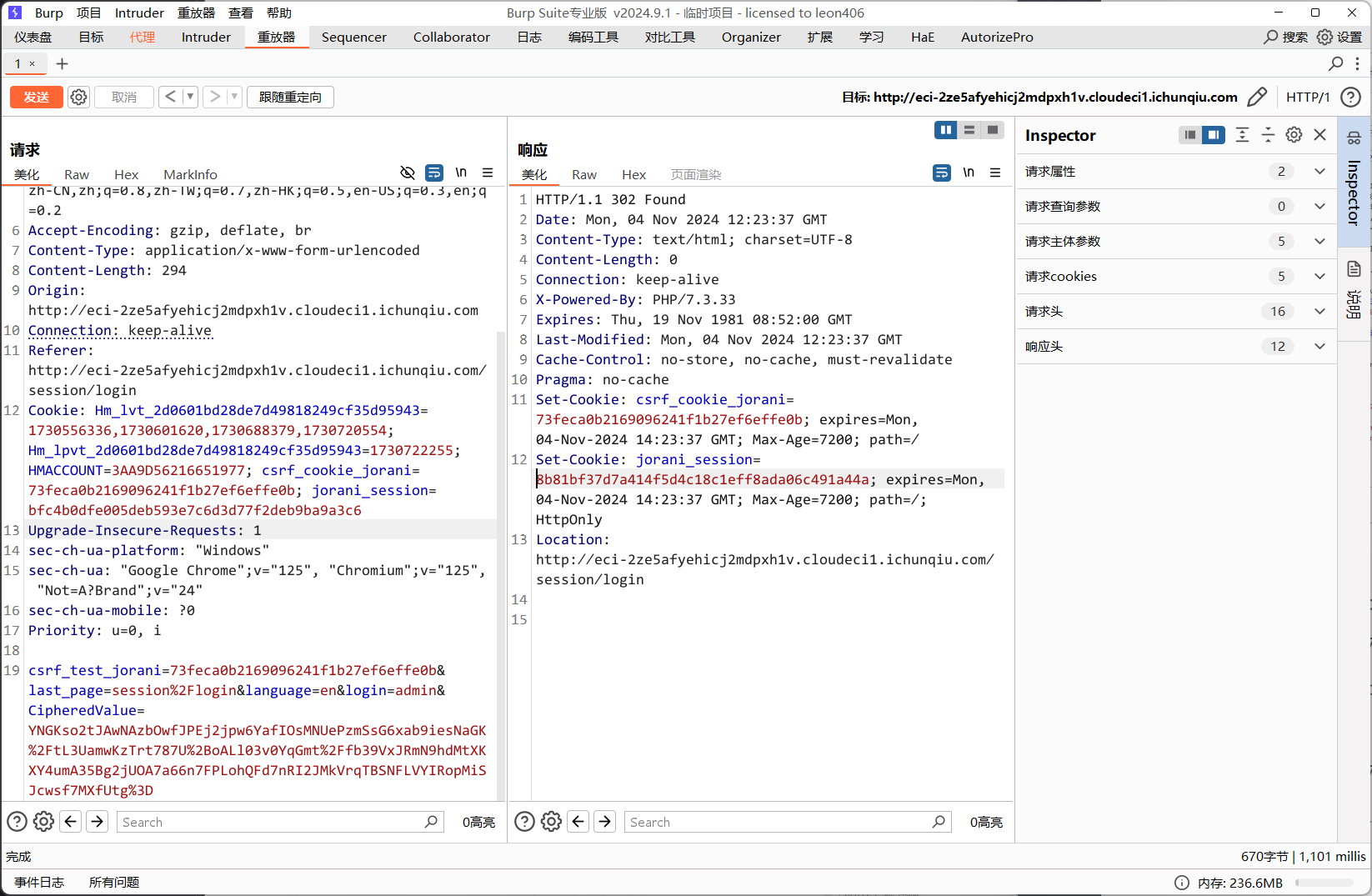1372x896 pixels.
Task: Toggle hiding non-printable characters in request
Action: click(x=408, y=173)
